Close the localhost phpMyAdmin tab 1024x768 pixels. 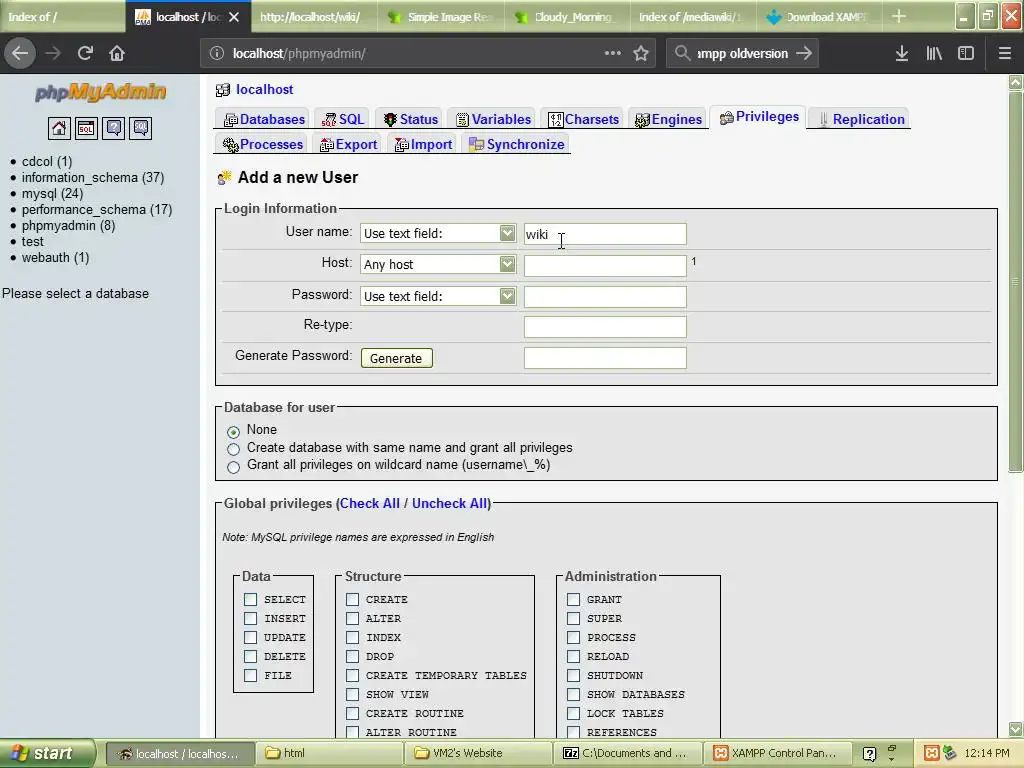pos(234,17)
